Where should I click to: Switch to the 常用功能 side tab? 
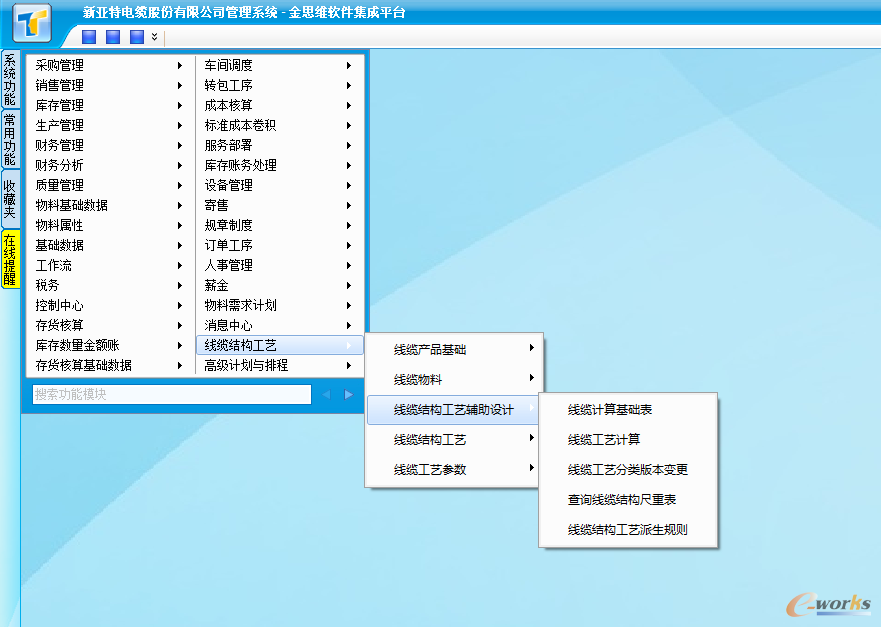coord(10,139)
